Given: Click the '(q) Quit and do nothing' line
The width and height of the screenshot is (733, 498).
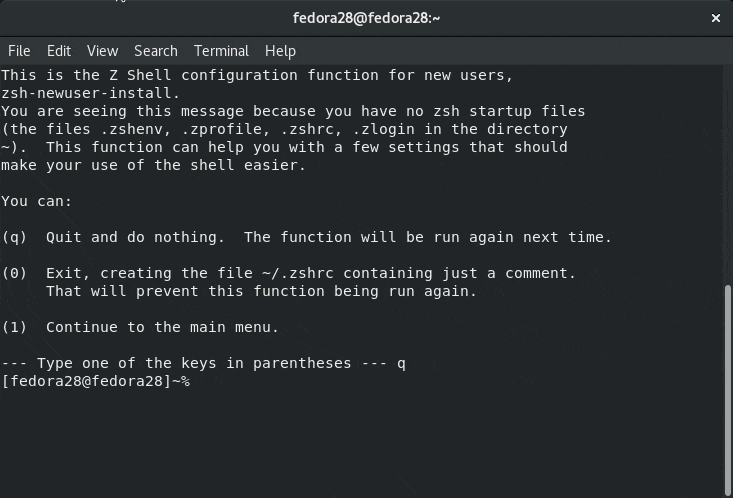Looking at the screenshot, I should tap(306, 237).
